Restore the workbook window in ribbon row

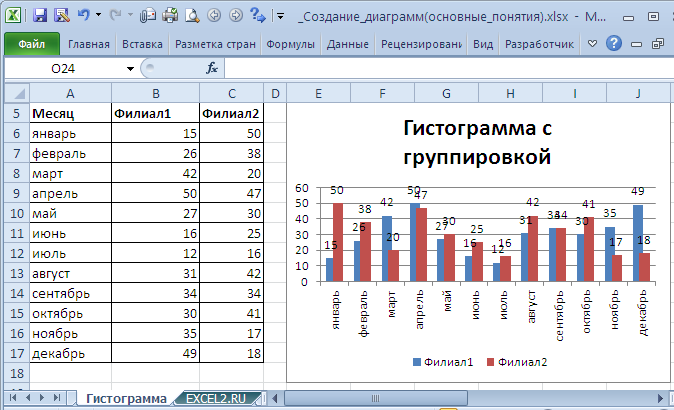pos(658,44)
